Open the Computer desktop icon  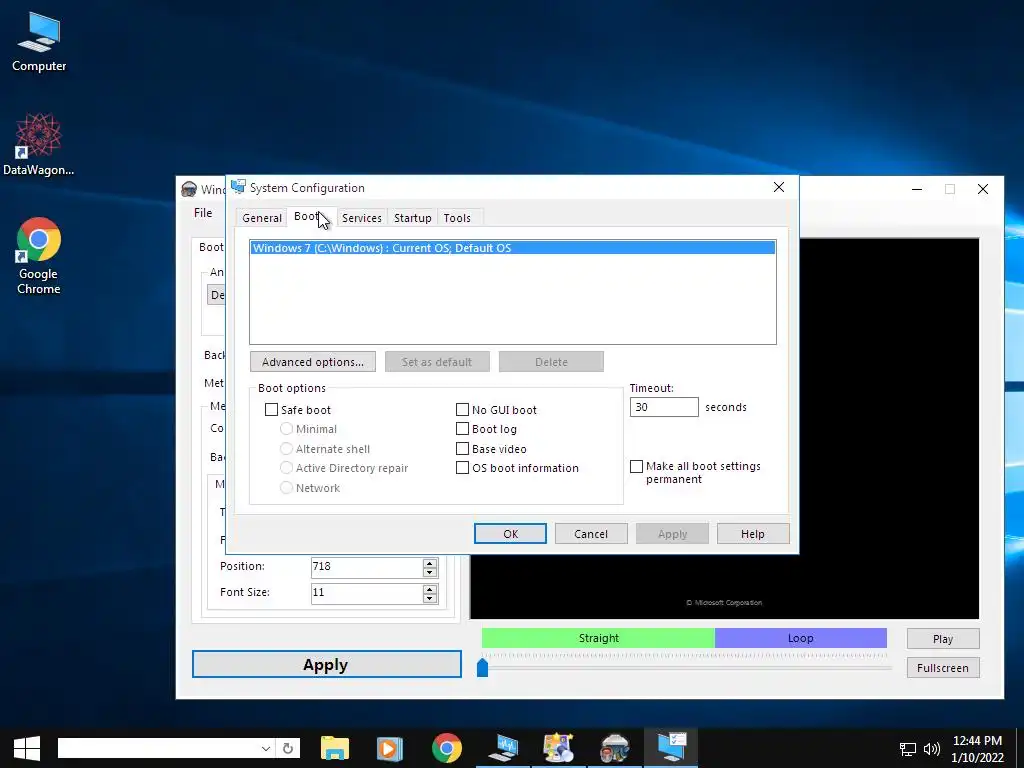point(39,42)
